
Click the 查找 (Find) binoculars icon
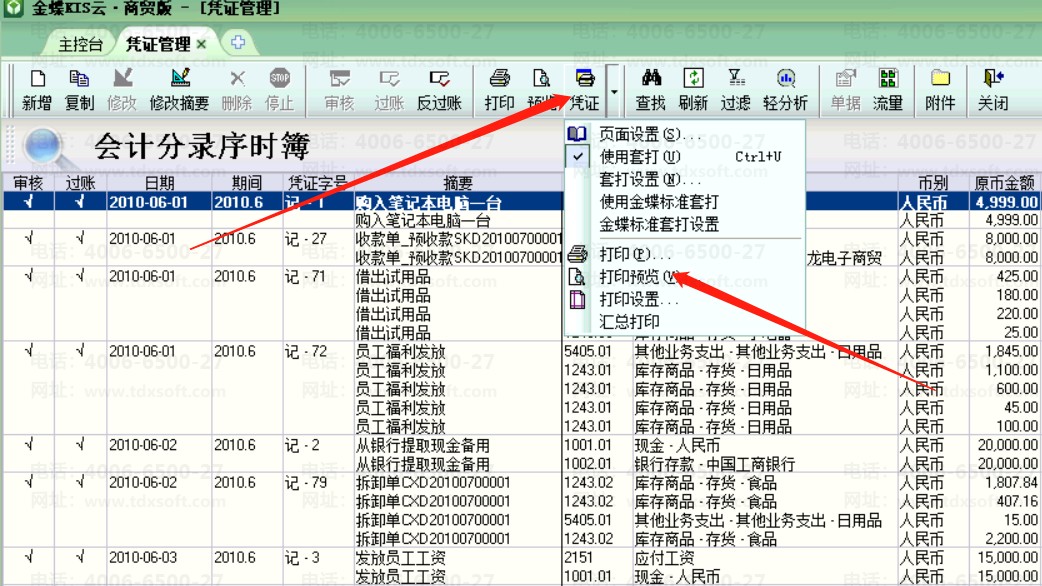tap(651, 89)
